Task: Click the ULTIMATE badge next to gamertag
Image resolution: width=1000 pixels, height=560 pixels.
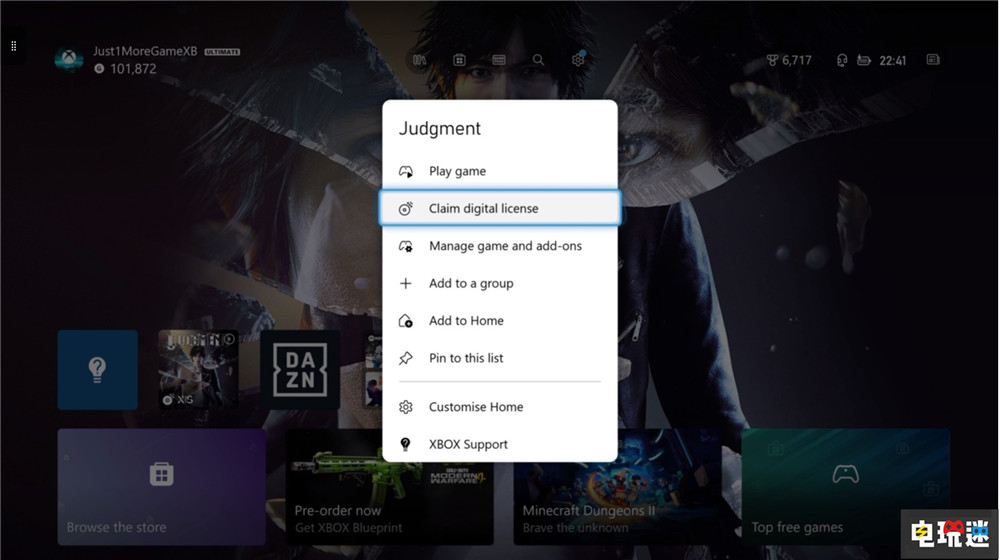Action: (x=222, y=52)
